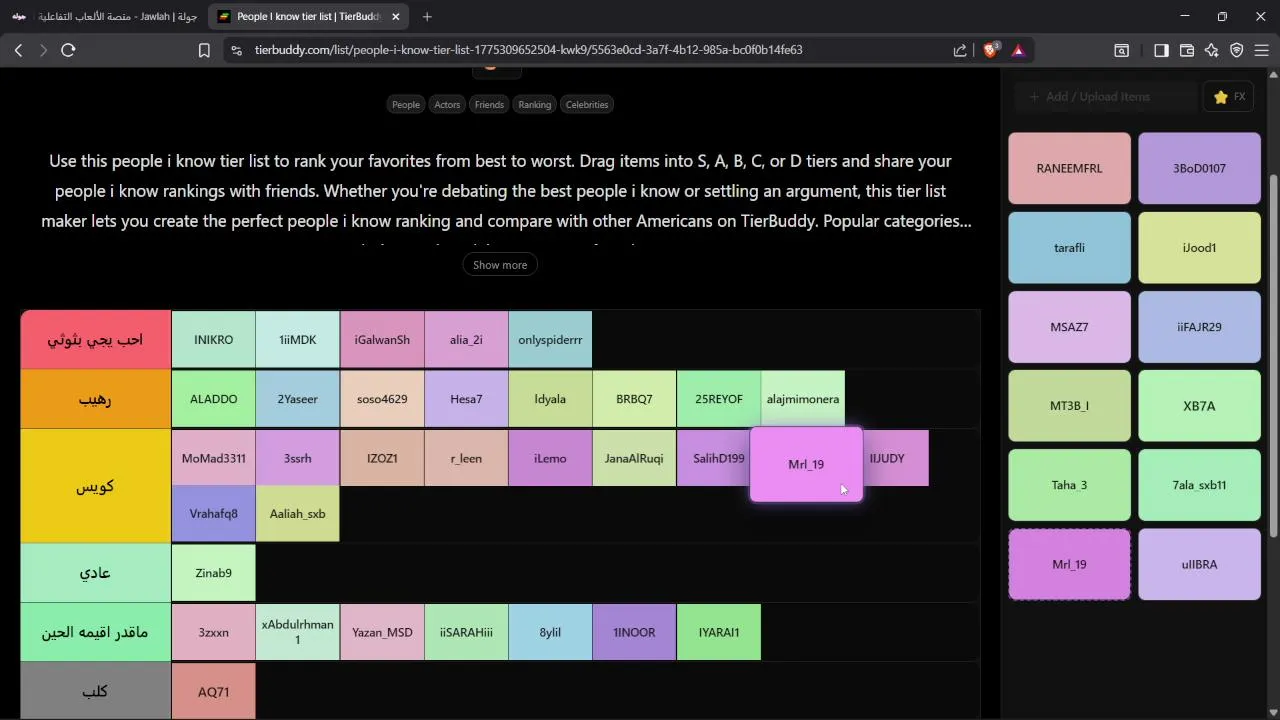The width and height of the screenshot is (1280, 720).
Task: Click the xAbdulrhman1 tile
Action: tap(297, 632)
